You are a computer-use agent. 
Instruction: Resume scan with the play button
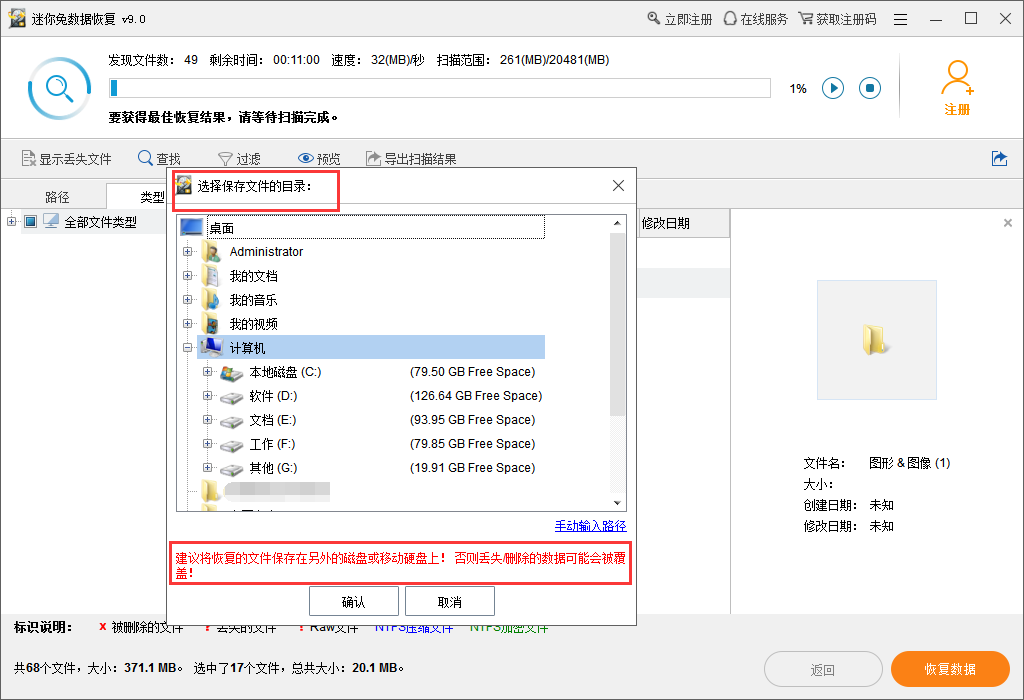click(x=833, y=88)
